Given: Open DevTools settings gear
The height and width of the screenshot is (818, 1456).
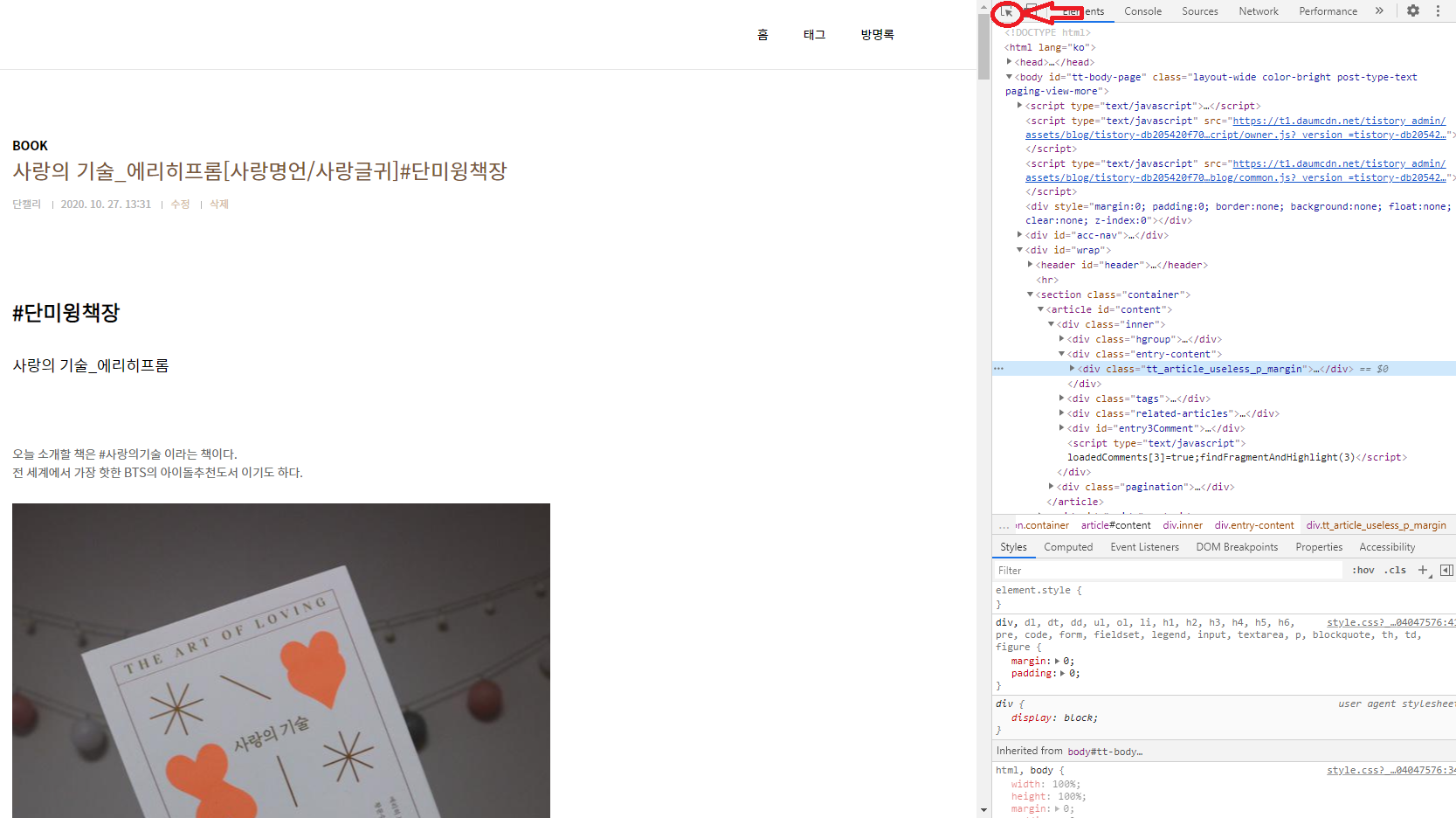Looking at the screenshot, I should point(1413,11).
